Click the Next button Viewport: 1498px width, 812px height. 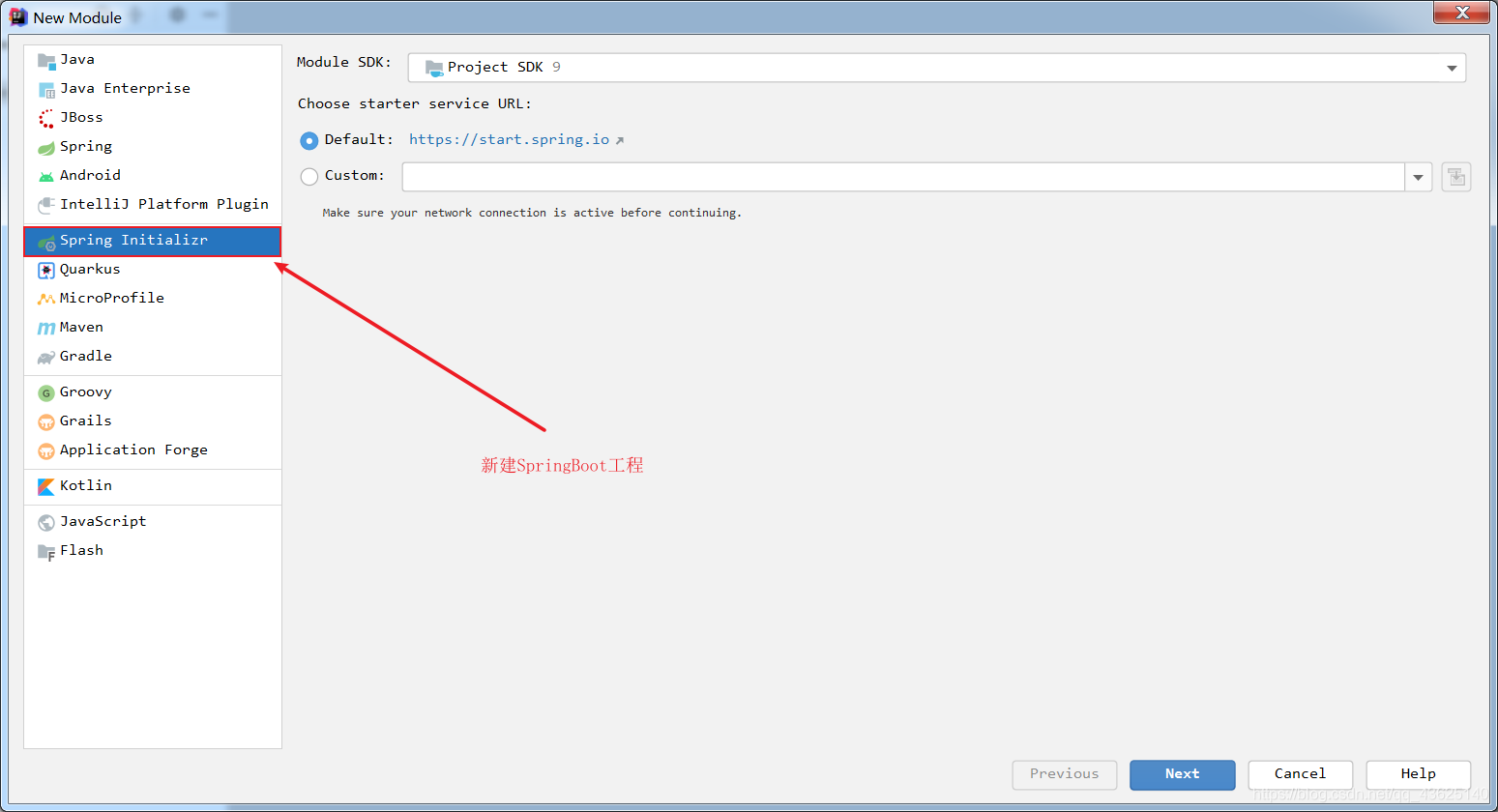1182,774
